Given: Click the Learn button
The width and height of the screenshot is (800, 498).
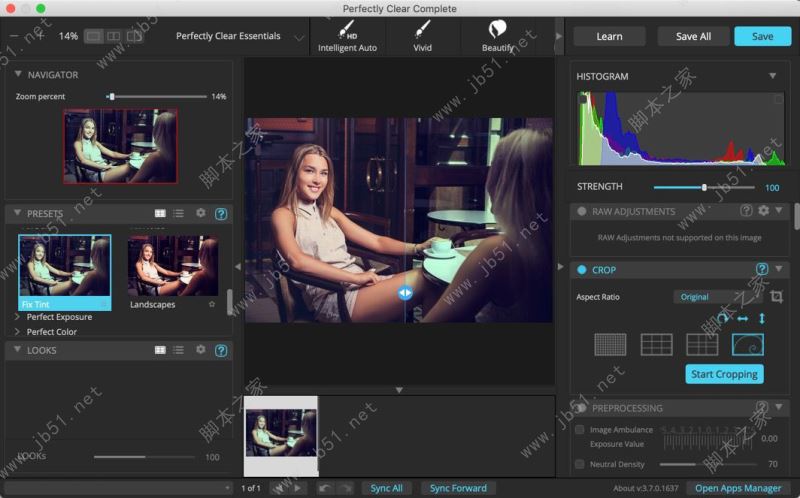Looking at the screenshot, I should click(x=609, y=36).
